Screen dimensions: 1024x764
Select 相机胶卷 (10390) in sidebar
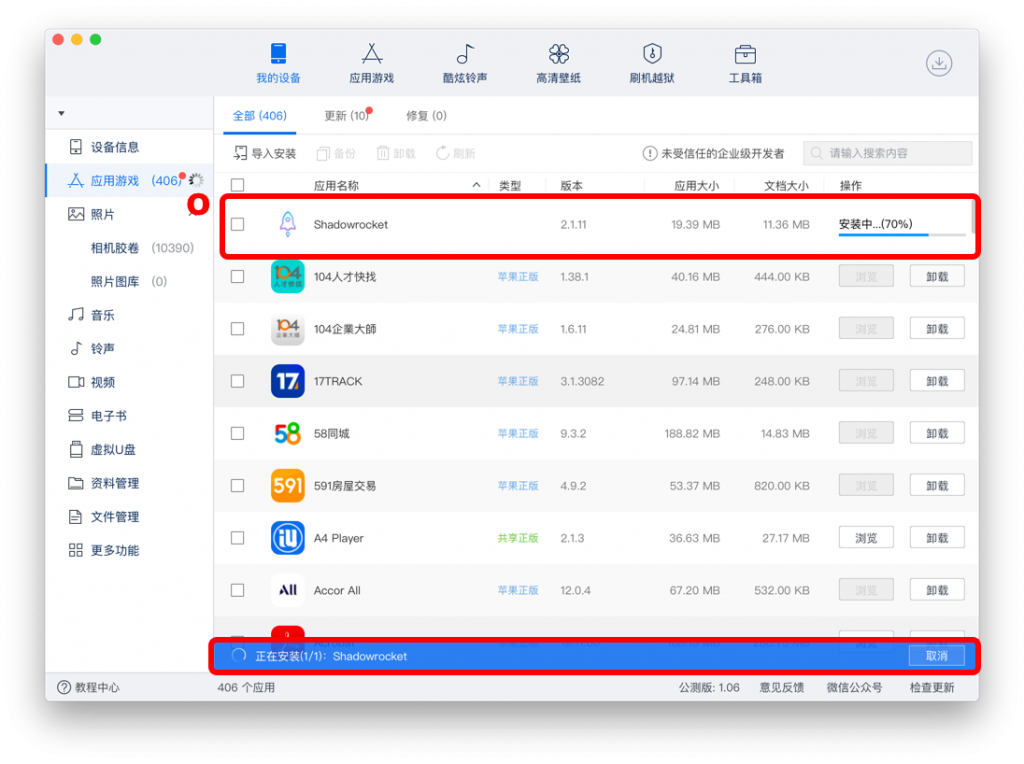click(x=142, y=248)
